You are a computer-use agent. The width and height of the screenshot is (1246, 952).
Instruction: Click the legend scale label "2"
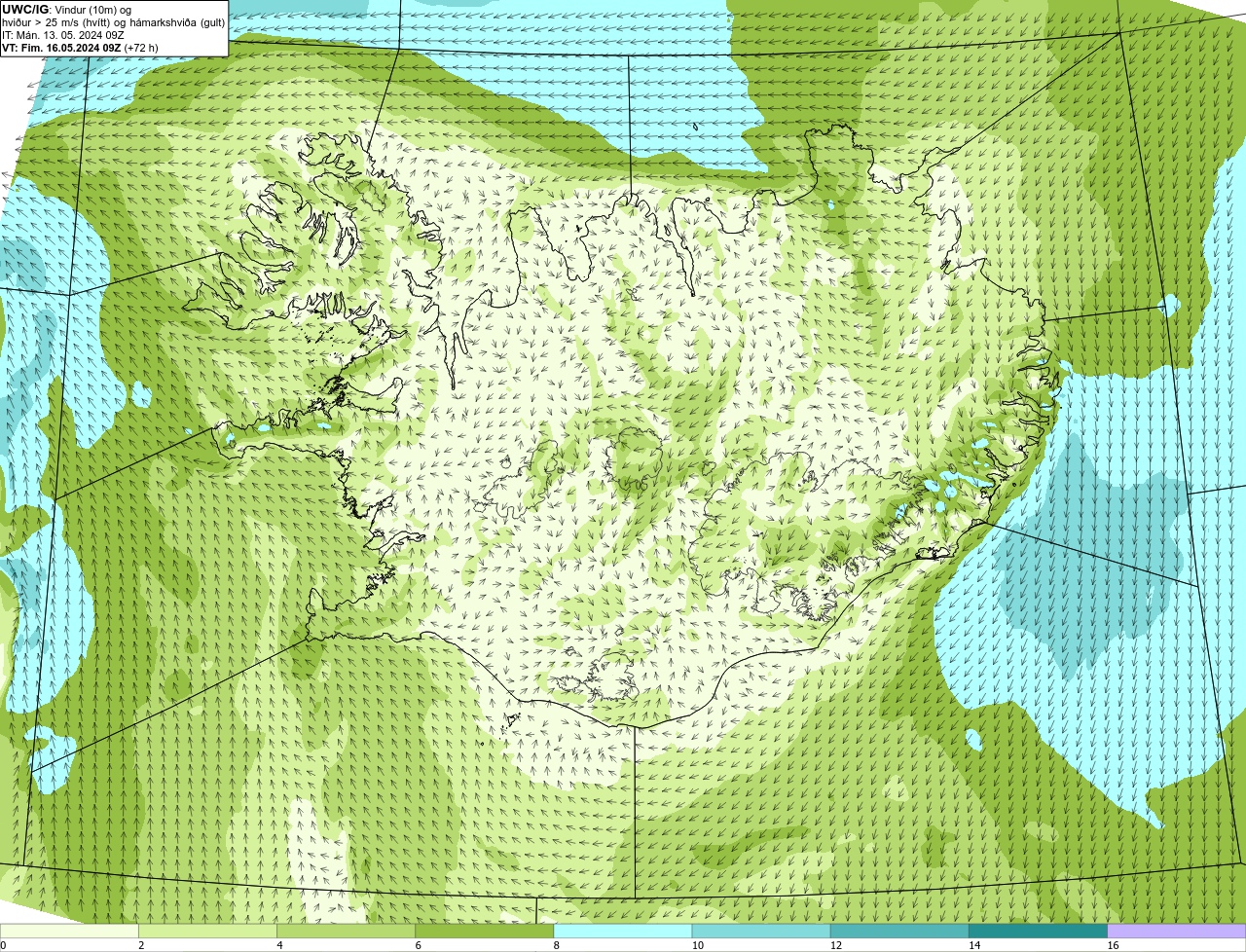coord(141,945)
